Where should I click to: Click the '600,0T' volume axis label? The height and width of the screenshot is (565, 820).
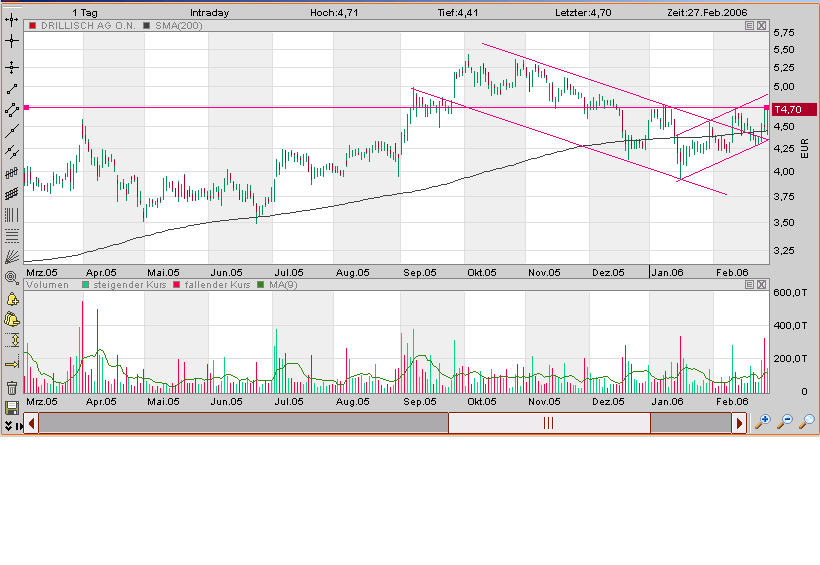[x=790, y=292]
